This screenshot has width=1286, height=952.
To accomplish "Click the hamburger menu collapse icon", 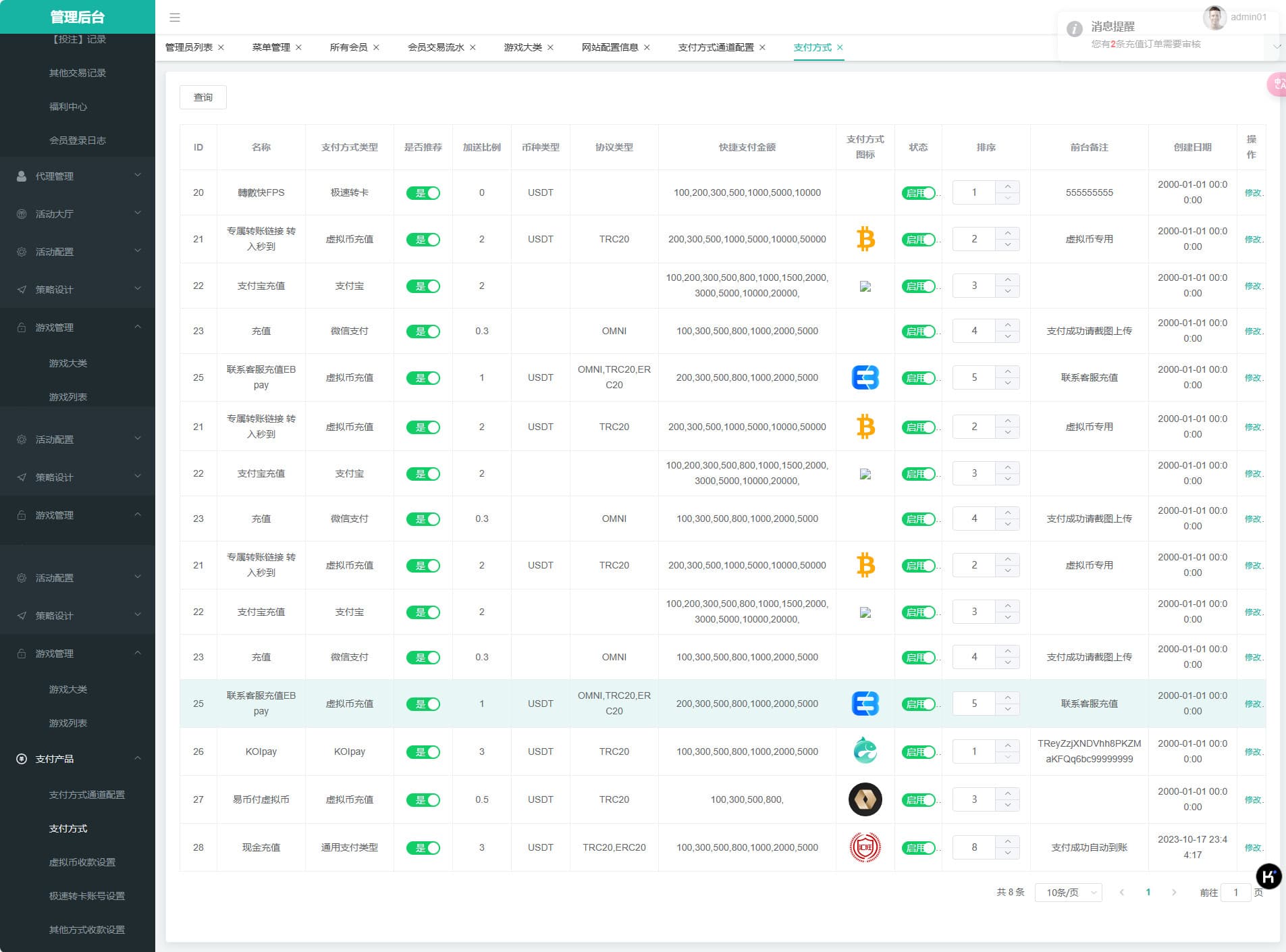I will tap(175, 18).
